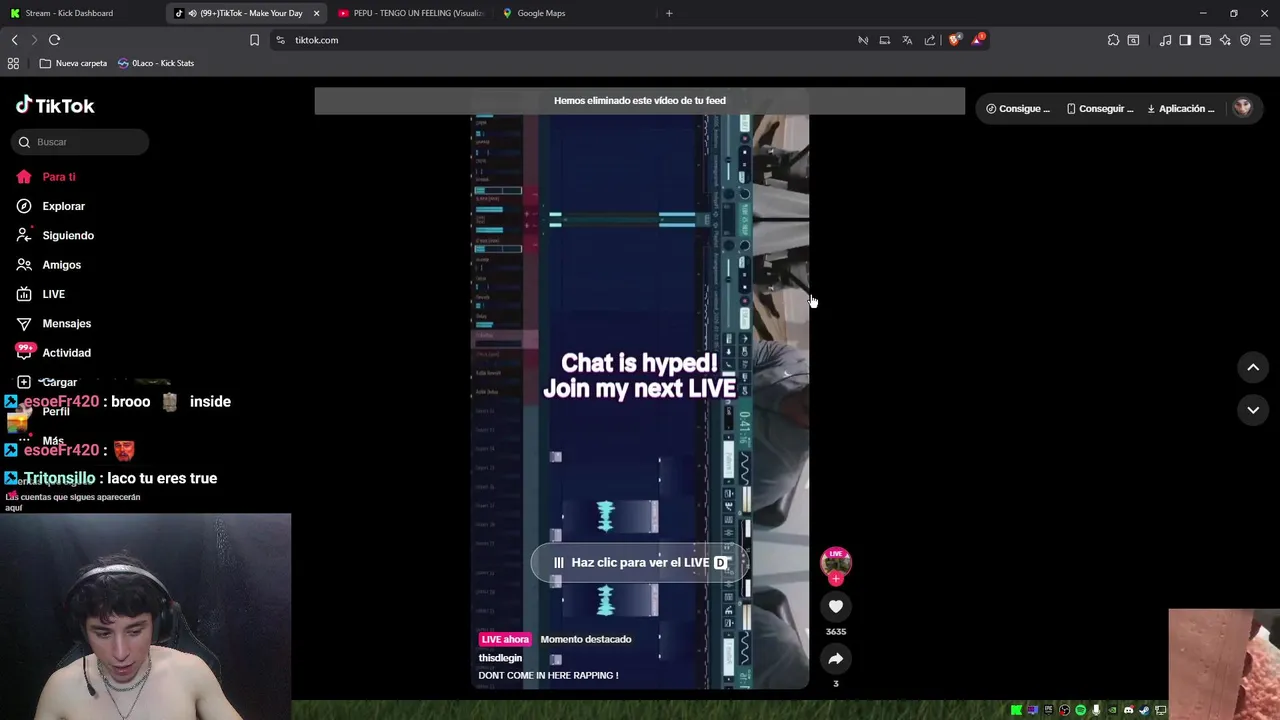Open the apps grid in bookmarks bar
The height and width of the screenshot is (720, 1280).
coord(13,63)
